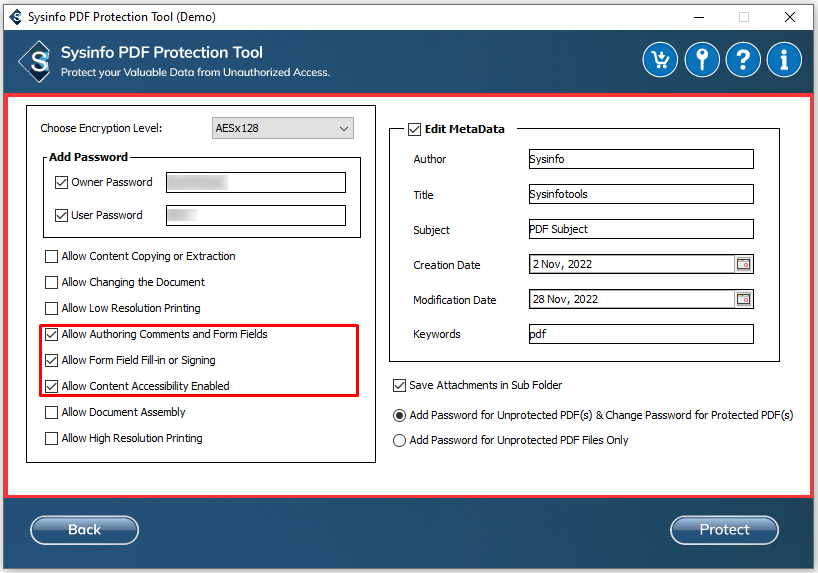The image size is (818, 573).
Task: Click the Buy Now cart icon
Action: [660, 59]
